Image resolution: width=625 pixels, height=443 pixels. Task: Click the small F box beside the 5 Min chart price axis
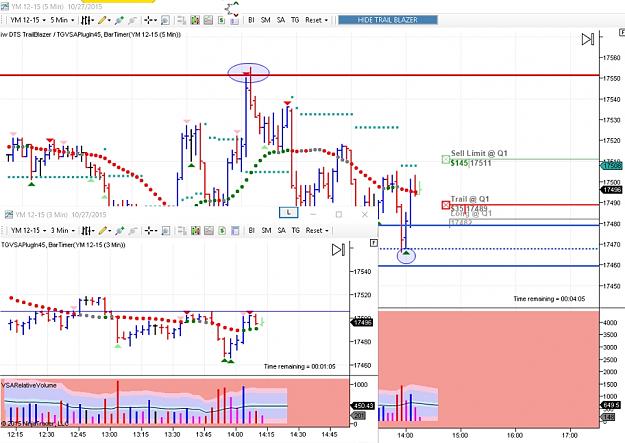(622, 32)
